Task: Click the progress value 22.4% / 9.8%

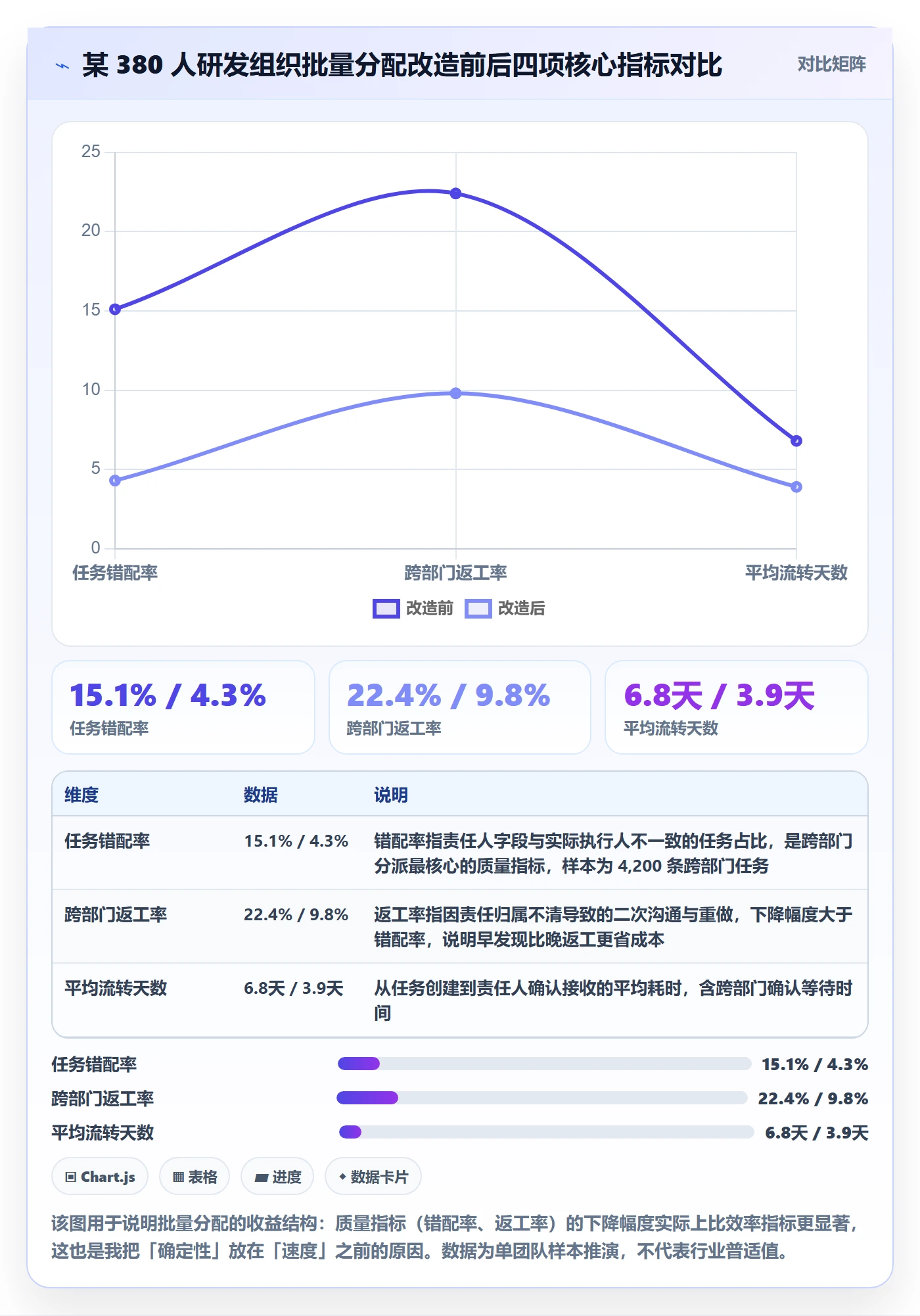Action: click(813, 1098)
